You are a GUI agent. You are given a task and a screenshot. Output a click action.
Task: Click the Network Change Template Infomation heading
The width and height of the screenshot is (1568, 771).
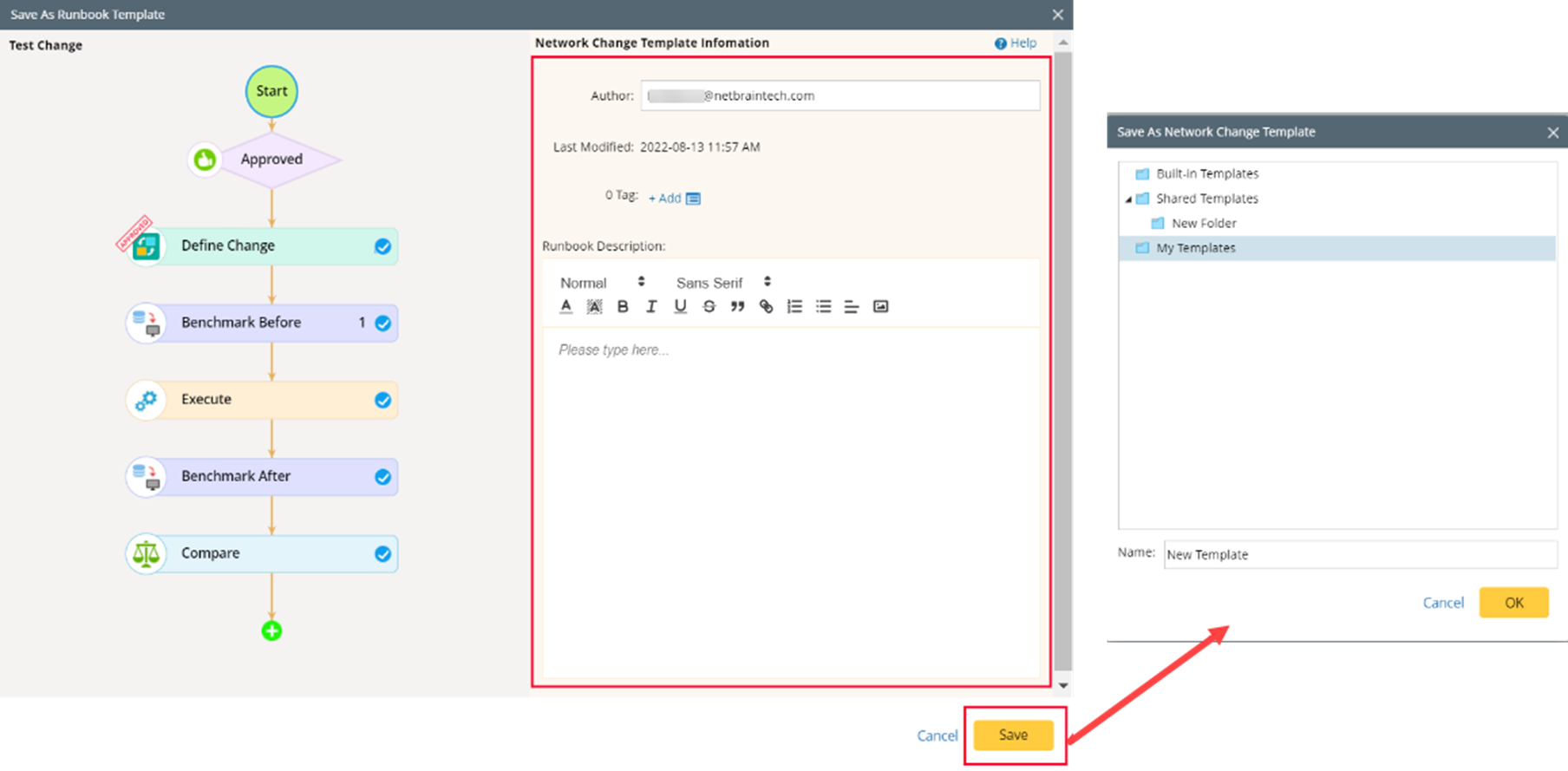(x=652, y=42)
